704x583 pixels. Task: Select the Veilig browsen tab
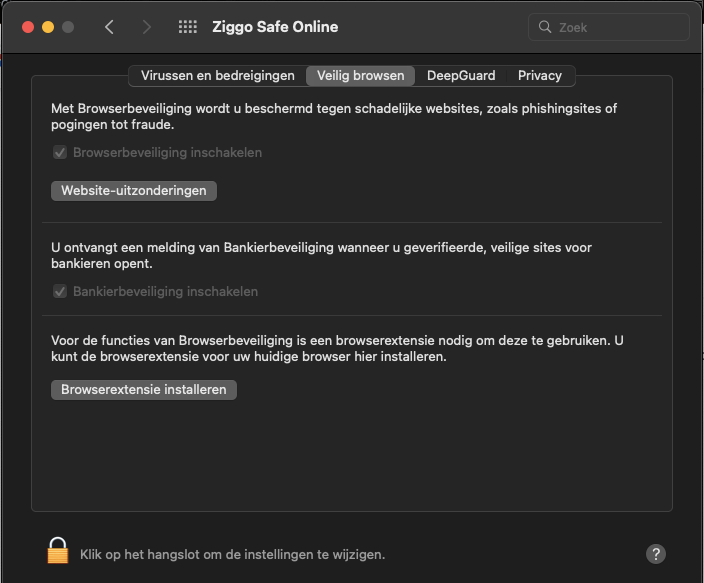coord(361,75)
